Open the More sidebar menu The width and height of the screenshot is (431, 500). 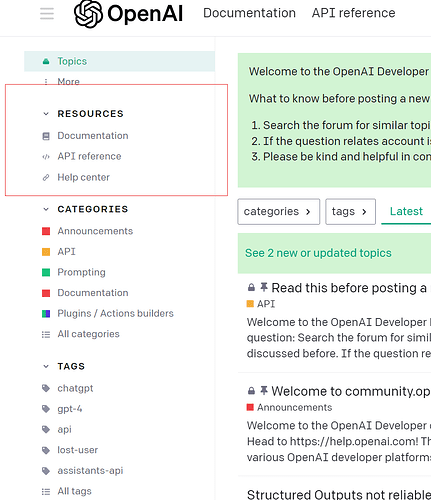(x=68, y=82)
